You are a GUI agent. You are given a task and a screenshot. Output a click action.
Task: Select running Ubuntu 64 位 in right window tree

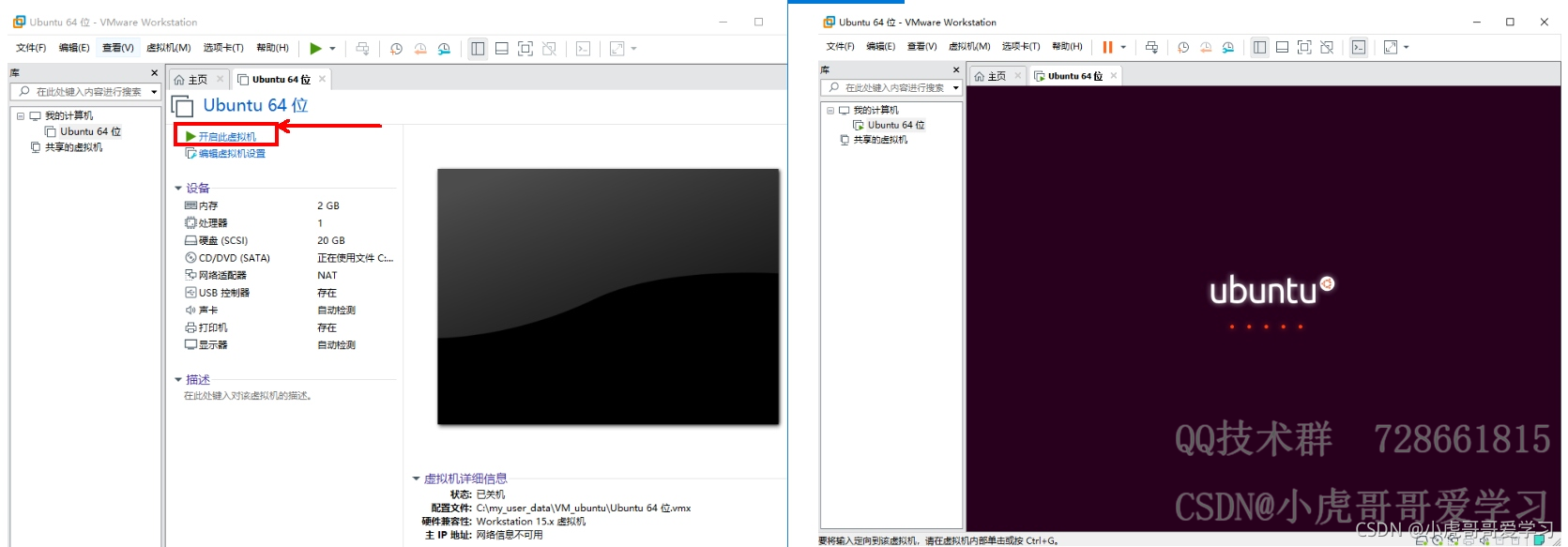coord(889,125)
